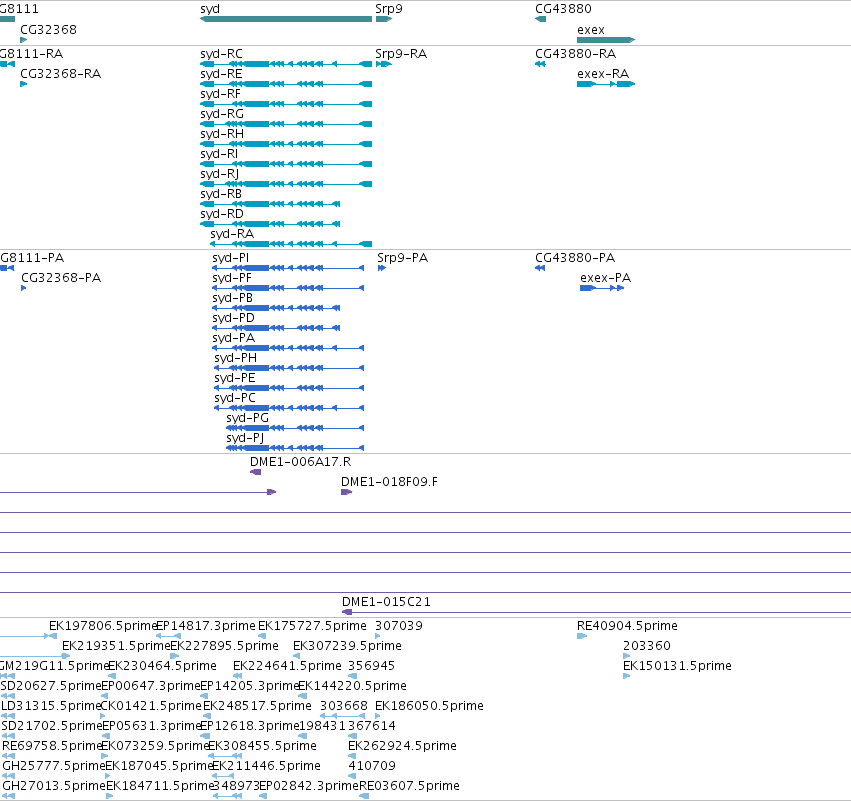Click the syd-RC transcript label

pyautogui.click(x=221, y=54)
